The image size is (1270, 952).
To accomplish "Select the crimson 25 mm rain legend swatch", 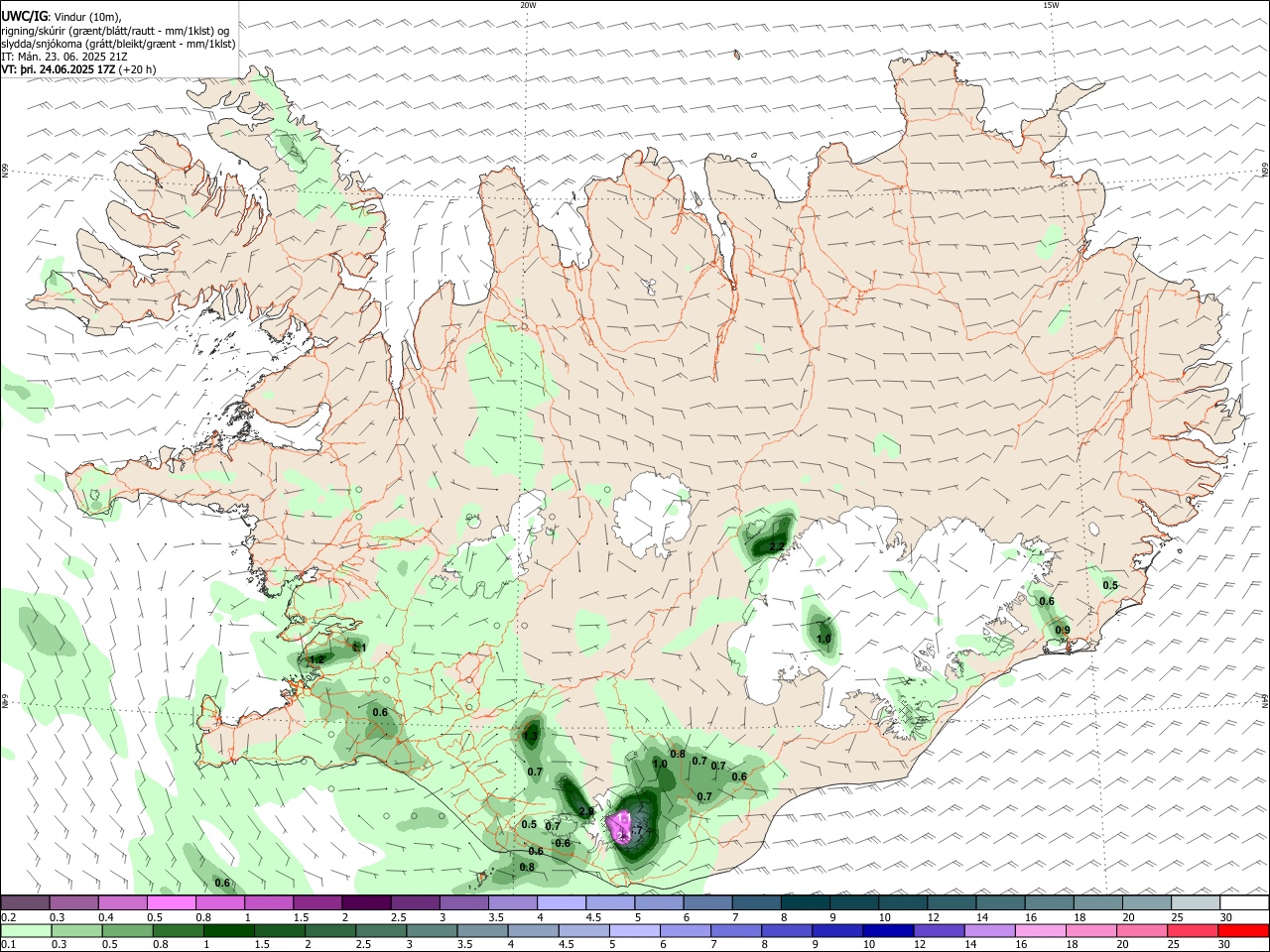I will (x=1193, y=930).
